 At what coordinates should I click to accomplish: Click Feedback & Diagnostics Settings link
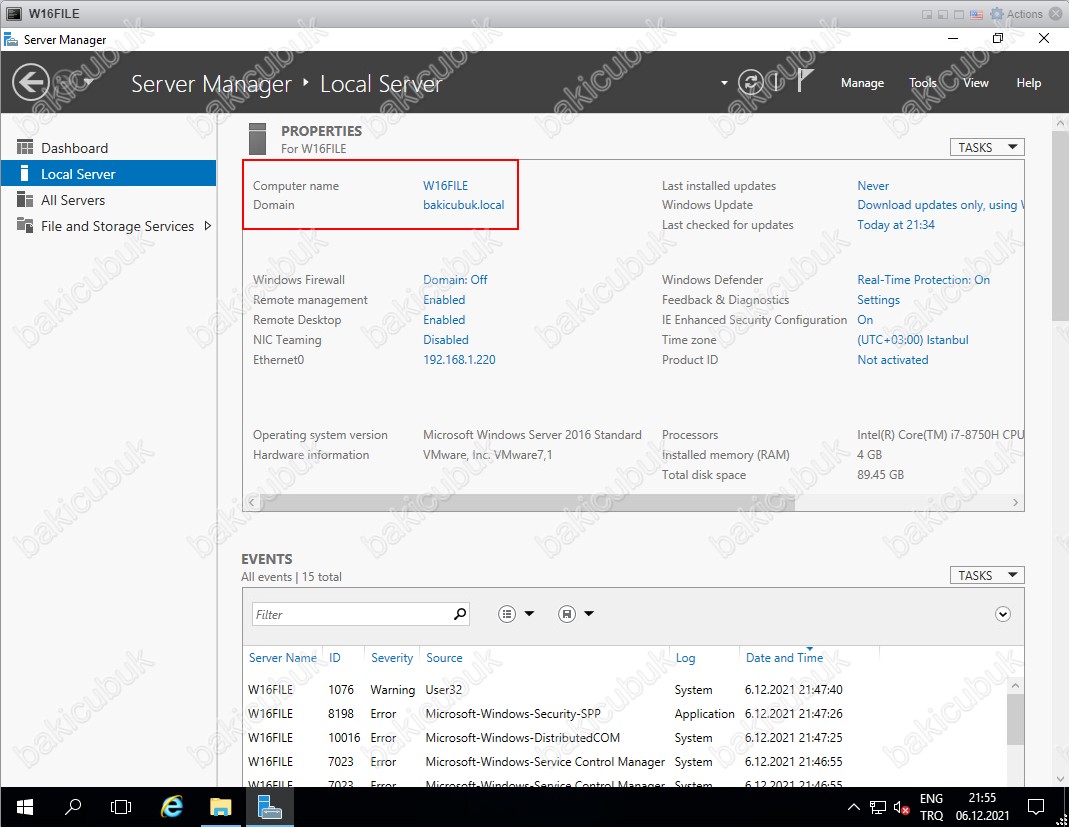coord(878,299)
